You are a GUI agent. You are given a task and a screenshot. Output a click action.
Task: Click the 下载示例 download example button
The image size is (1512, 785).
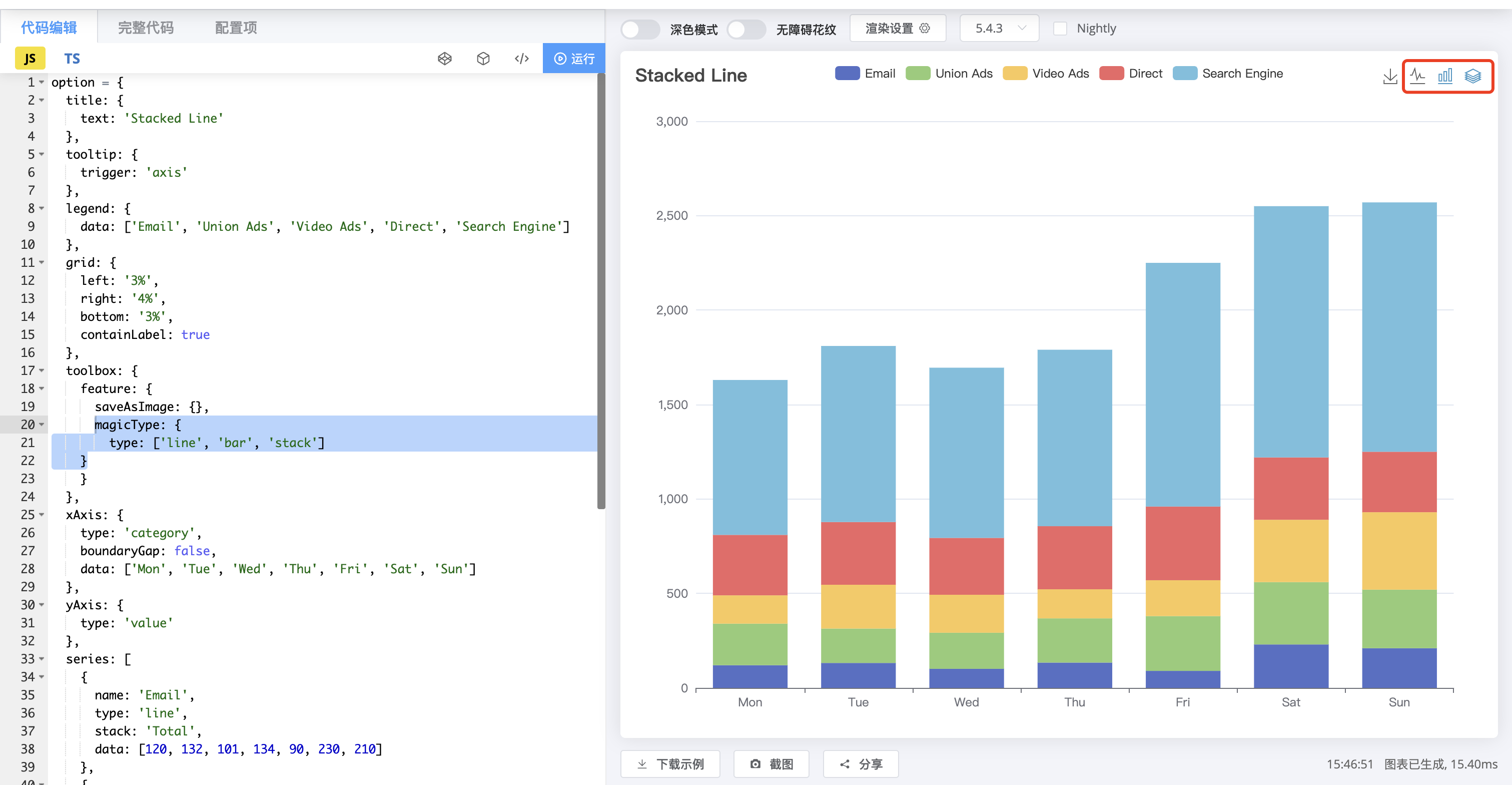coord(670,764)
